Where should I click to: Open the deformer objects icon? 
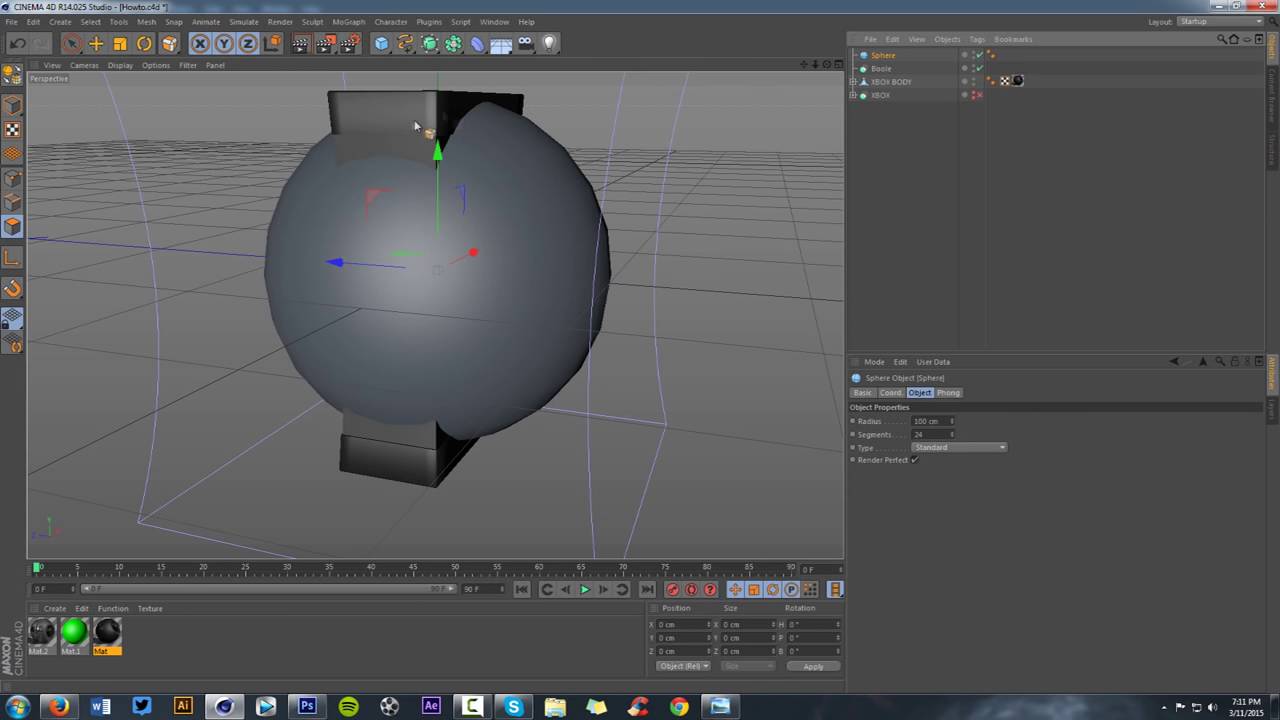tap(478, 43)
